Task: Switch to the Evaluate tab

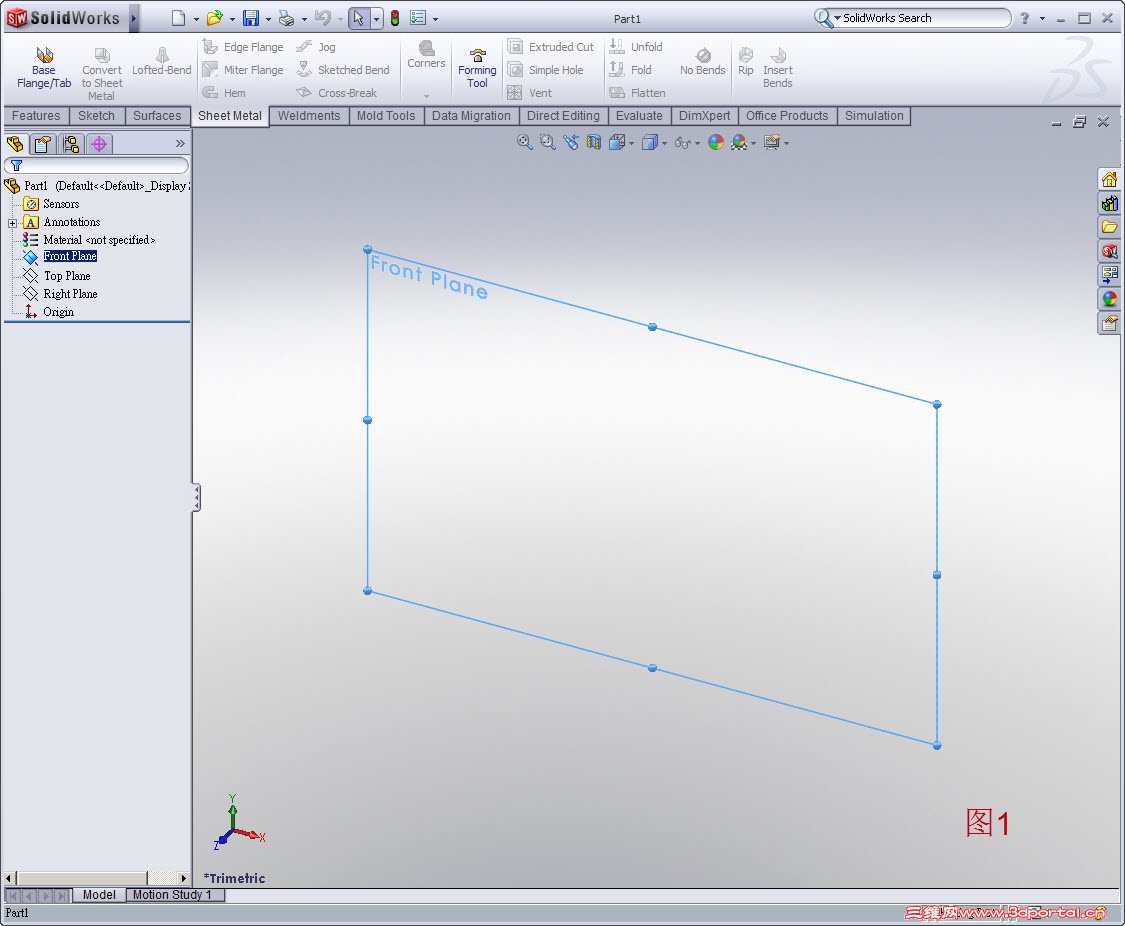Action: [x=639, y=115]
